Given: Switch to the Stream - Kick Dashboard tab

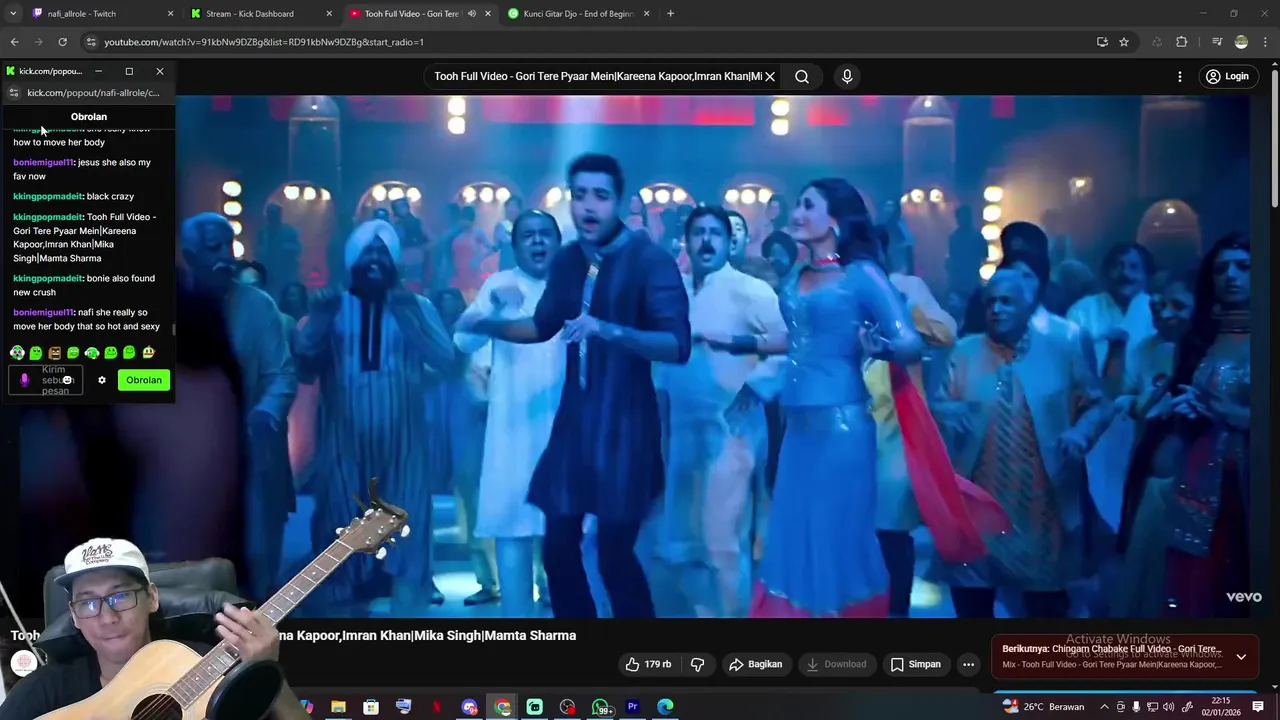Looking at the screenshot, I should click(x=262, y=14).
